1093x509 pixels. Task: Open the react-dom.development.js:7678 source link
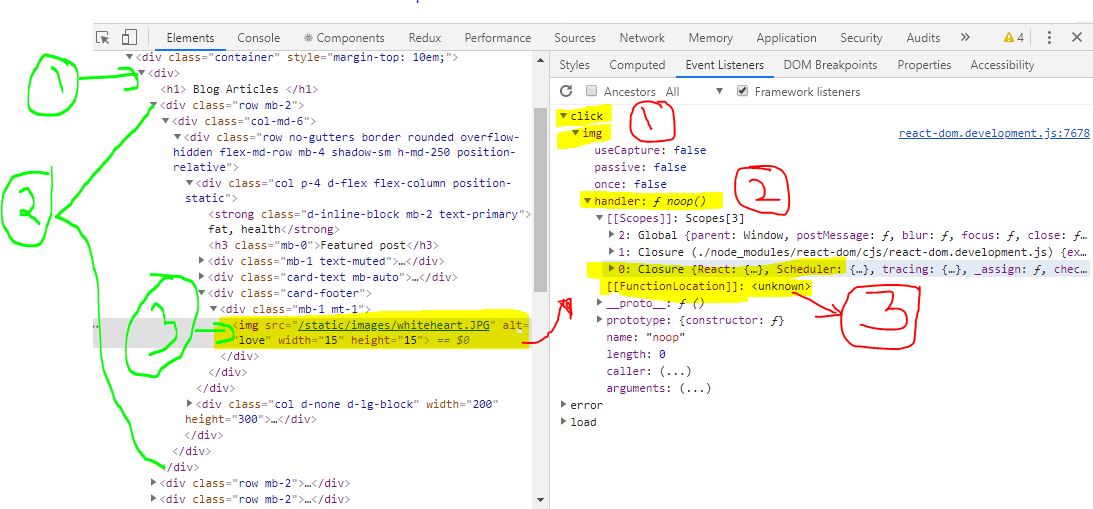coord(993,133)
